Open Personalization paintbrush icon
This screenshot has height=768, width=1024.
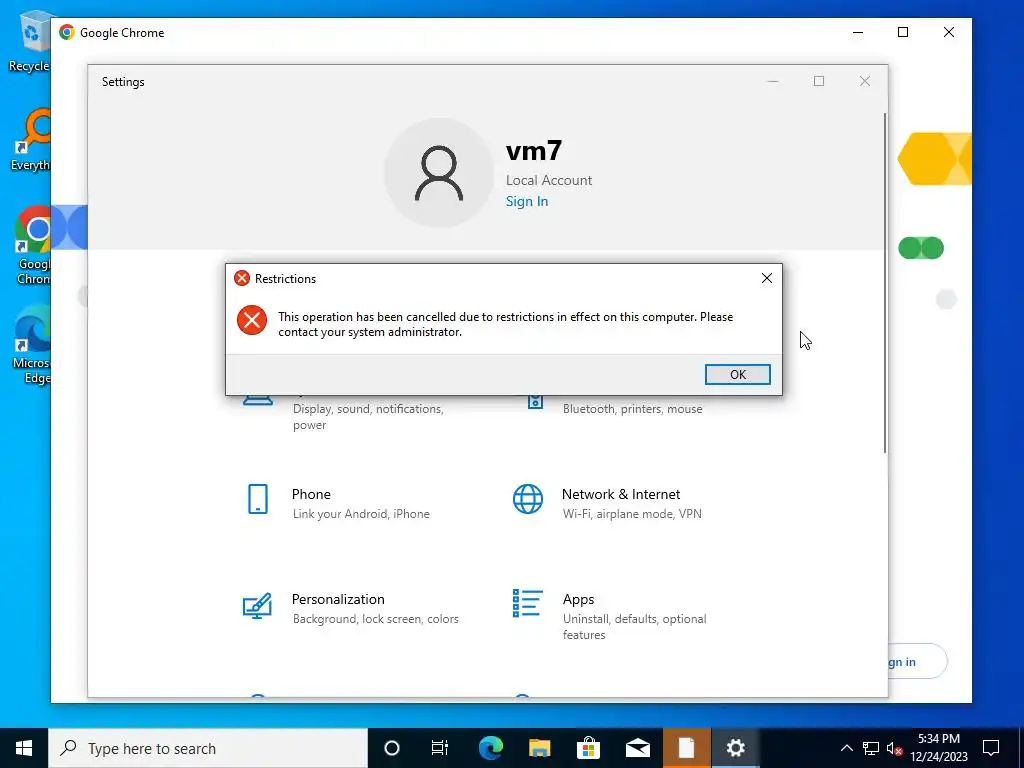(257, 605)
